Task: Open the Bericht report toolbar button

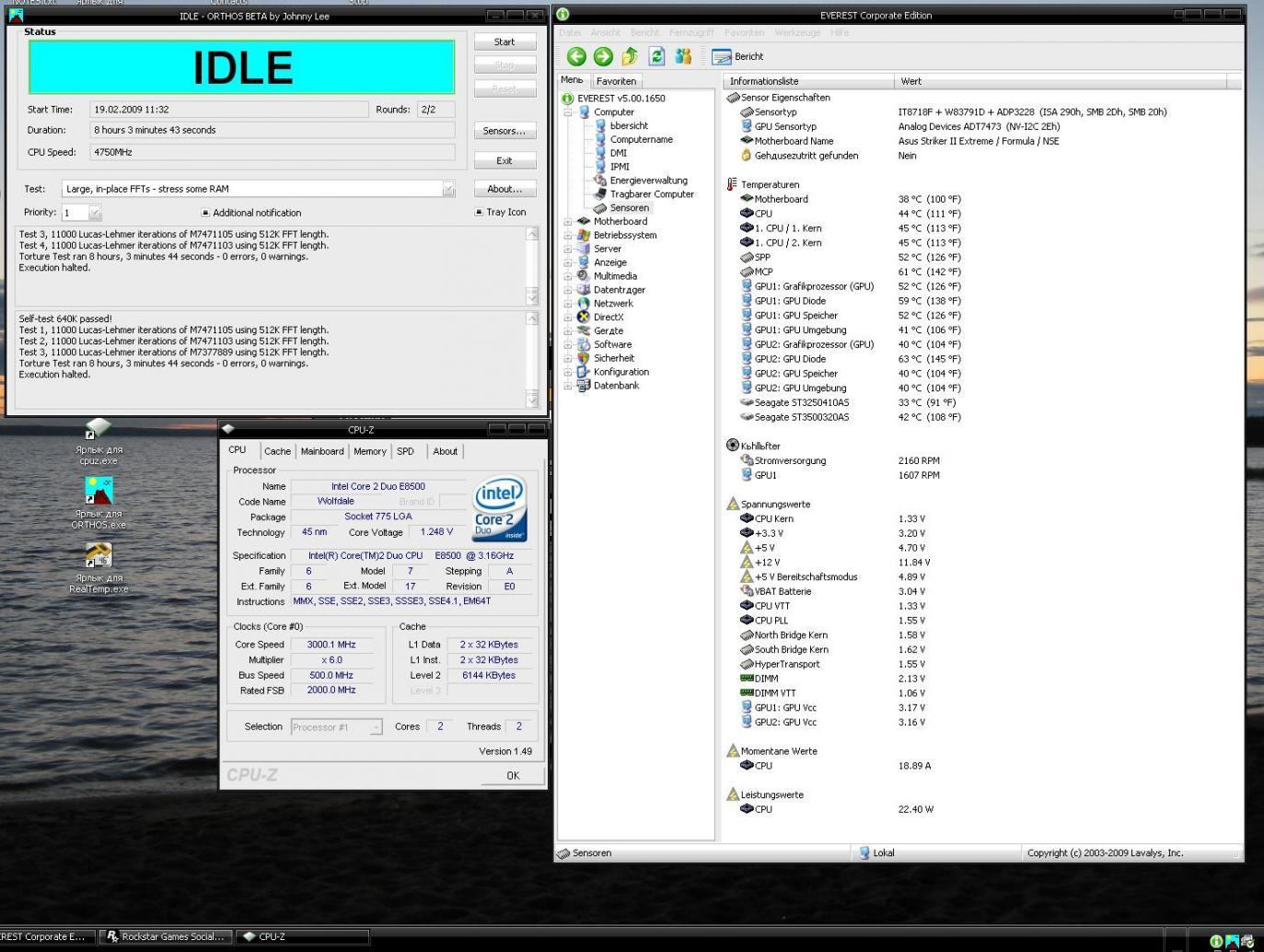Action: (737, 57)
